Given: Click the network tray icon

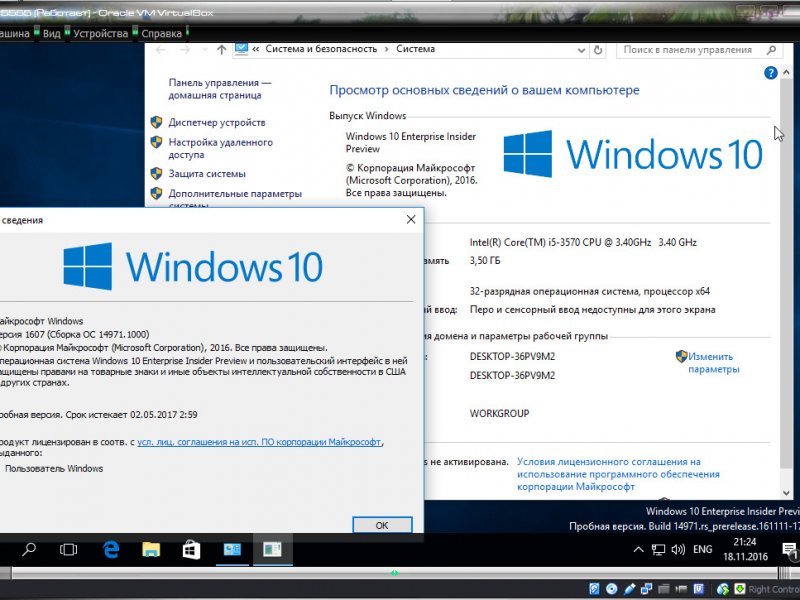Looking at the screenshot, I should [x=658, y=549].
